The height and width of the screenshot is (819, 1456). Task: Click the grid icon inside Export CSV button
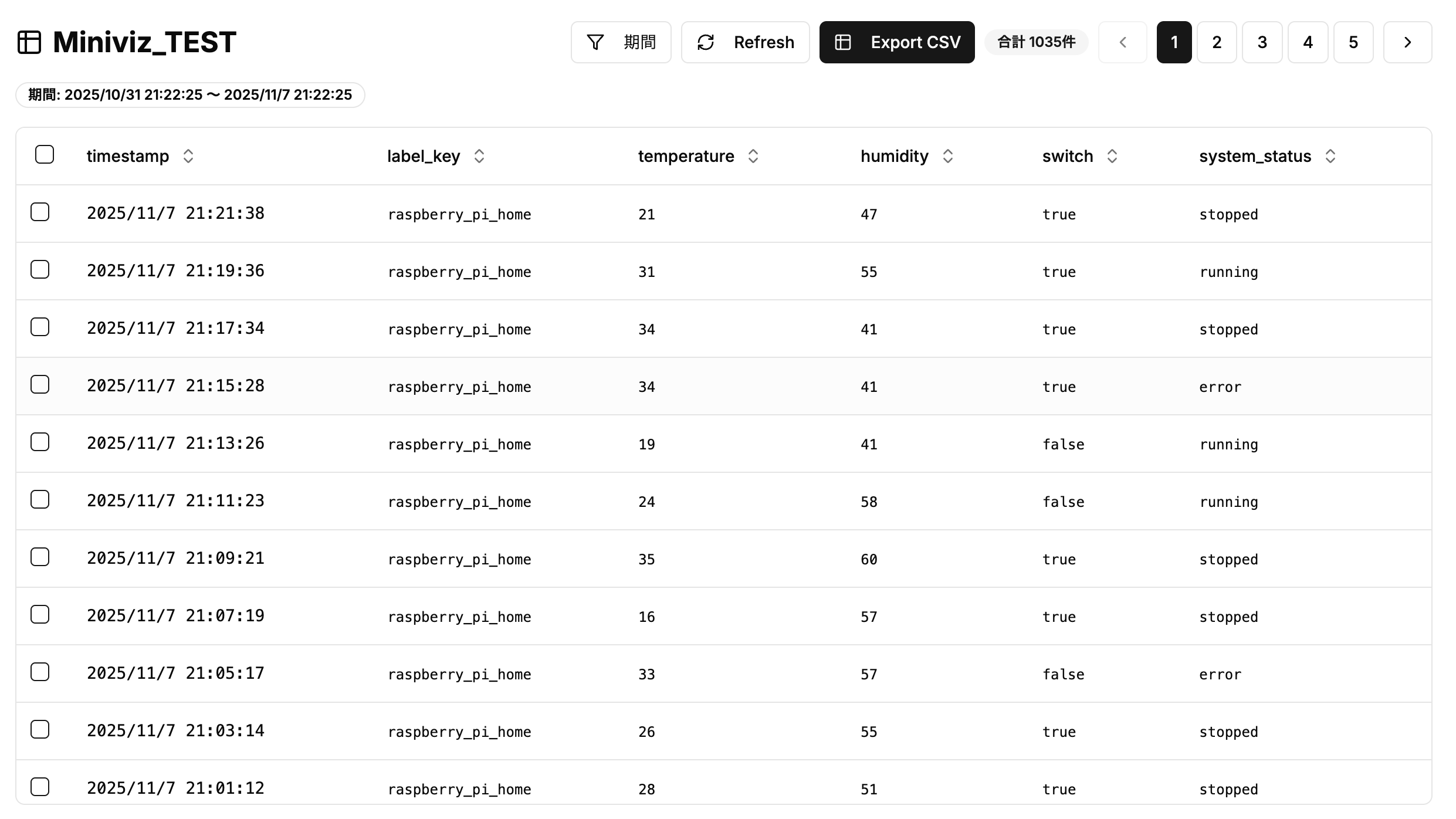pos(843,42)
